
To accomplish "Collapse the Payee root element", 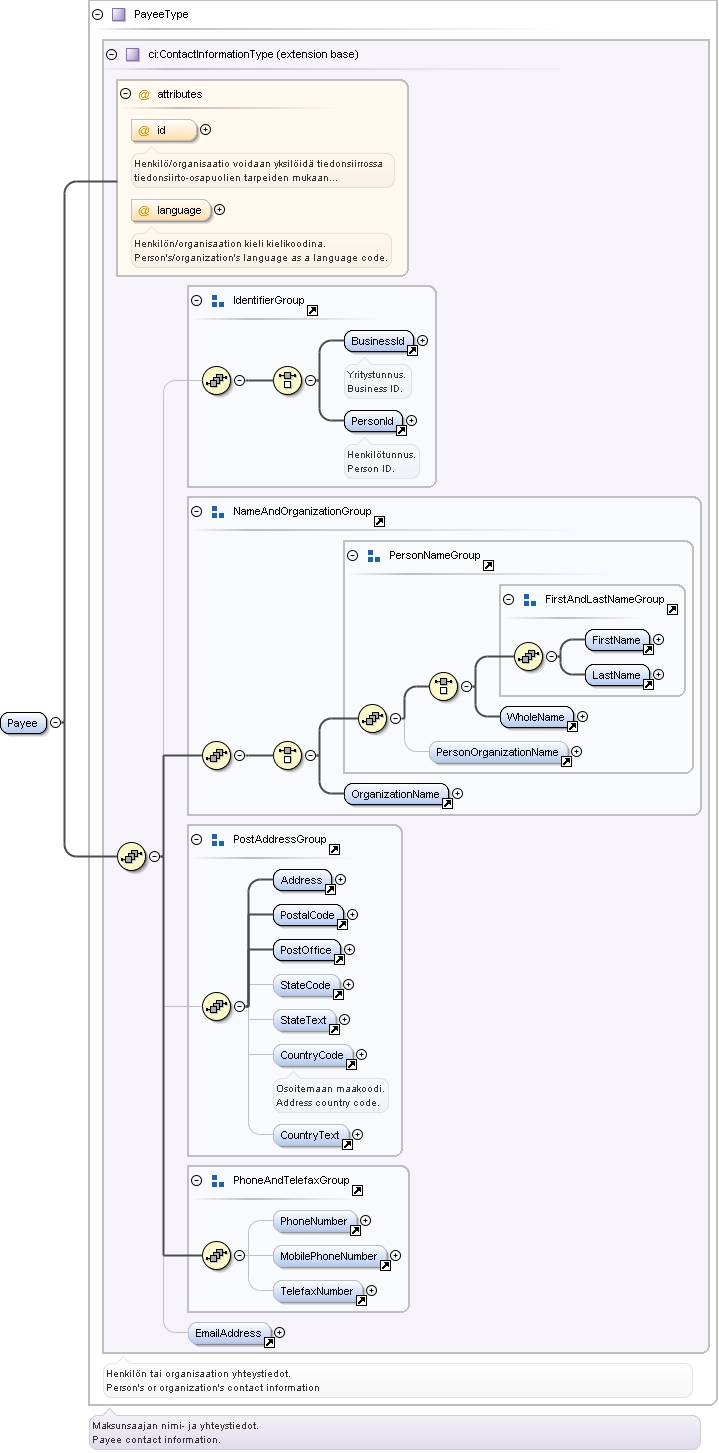I will [x=56, y=722].
